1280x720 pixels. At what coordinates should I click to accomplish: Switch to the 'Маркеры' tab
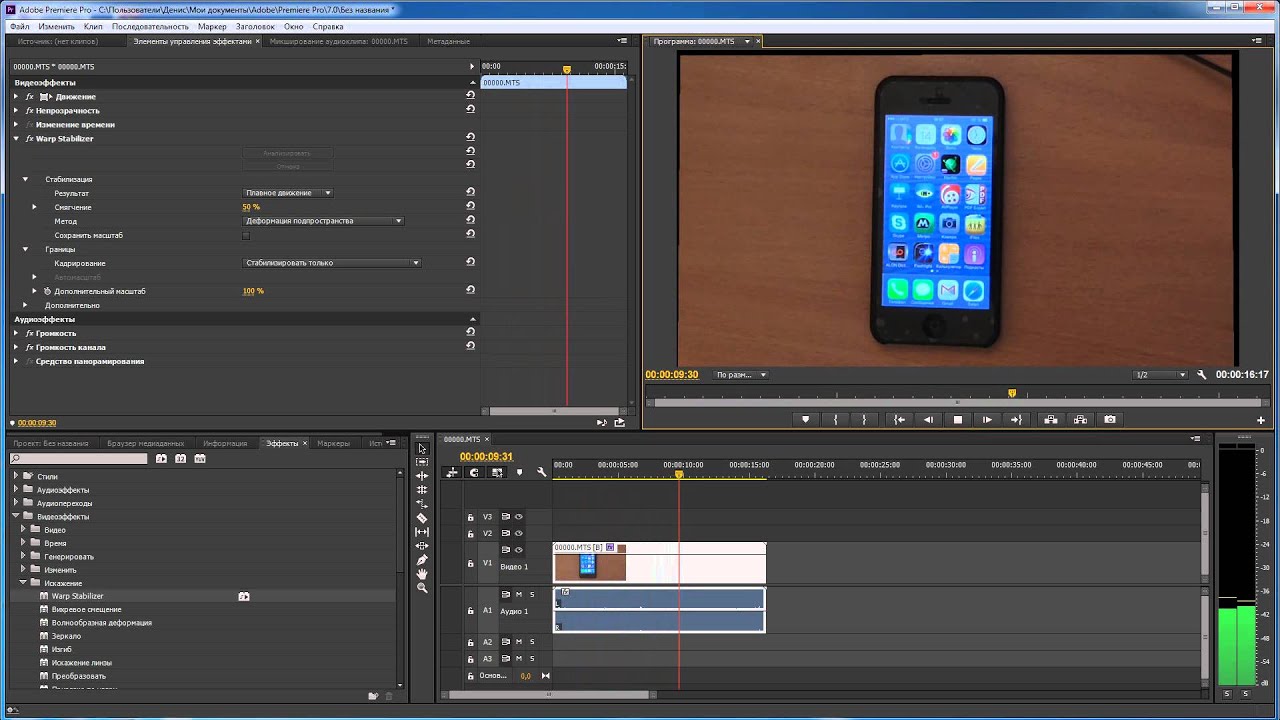pos(333,443)
